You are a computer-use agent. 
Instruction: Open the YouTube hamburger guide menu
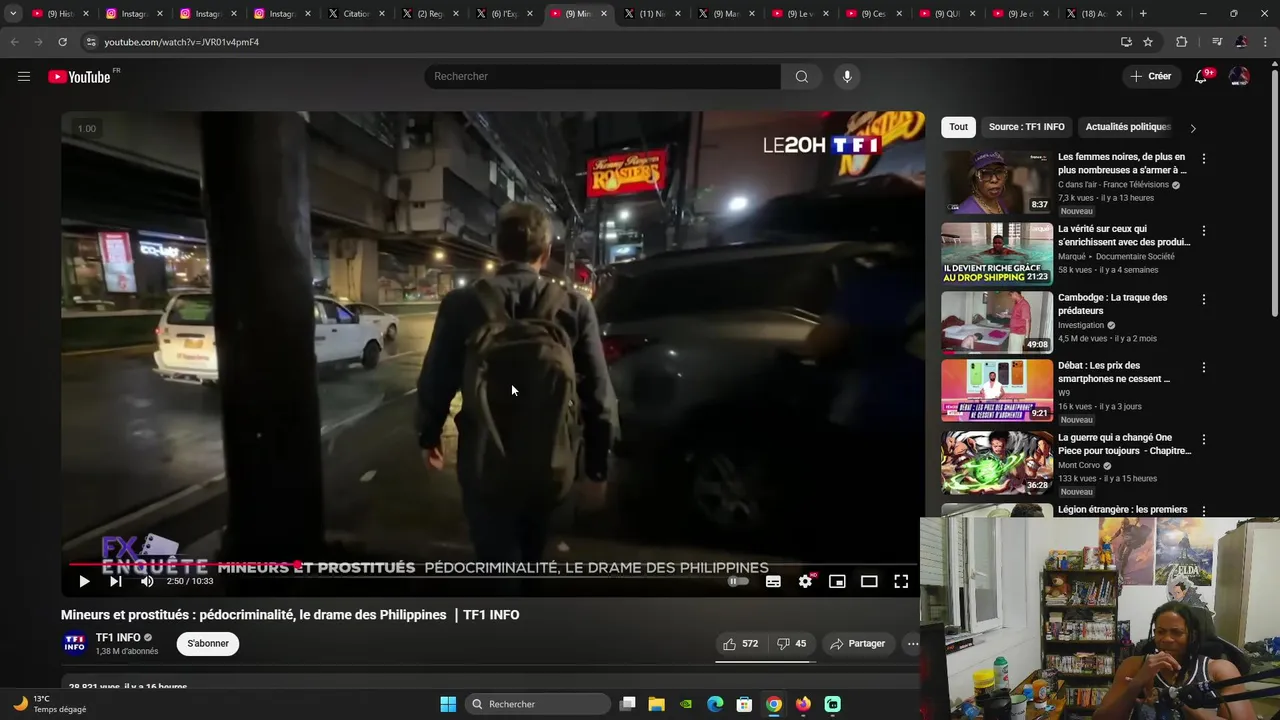click(24, 76)
